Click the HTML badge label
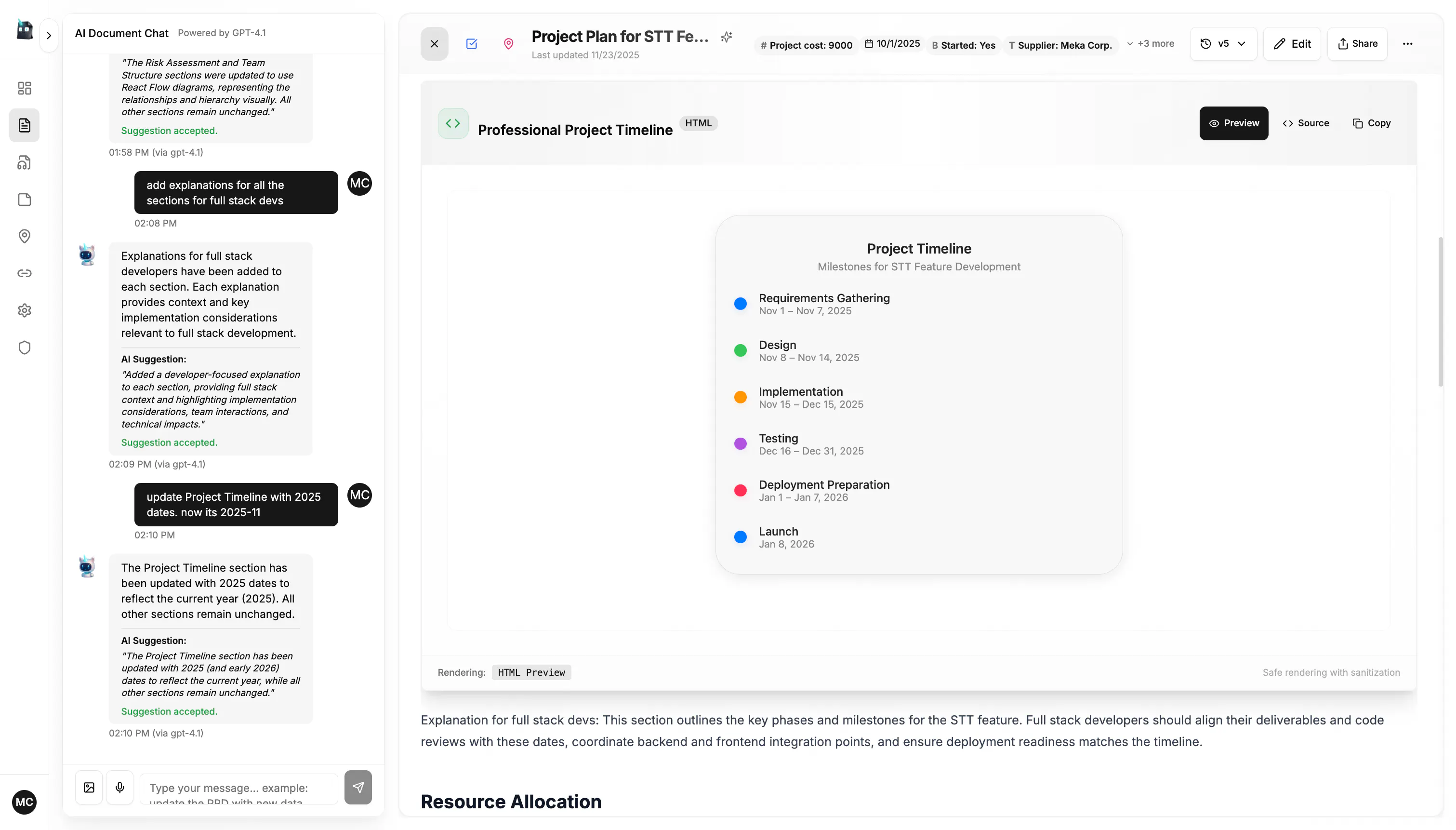Screen dimensions: 1456x830 698,123
